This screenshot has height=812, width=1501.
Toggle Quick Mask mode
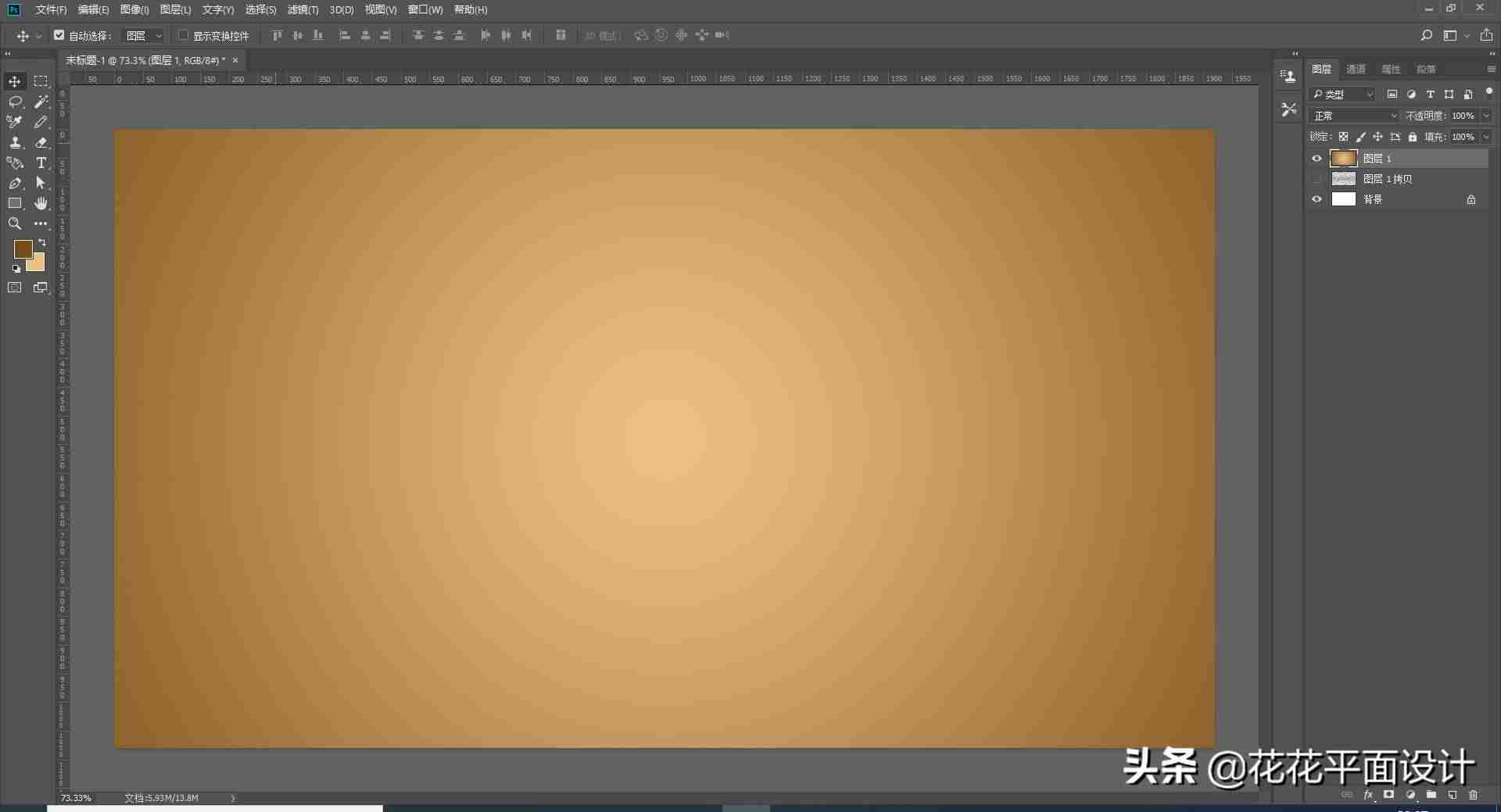[x=15, y=288]
